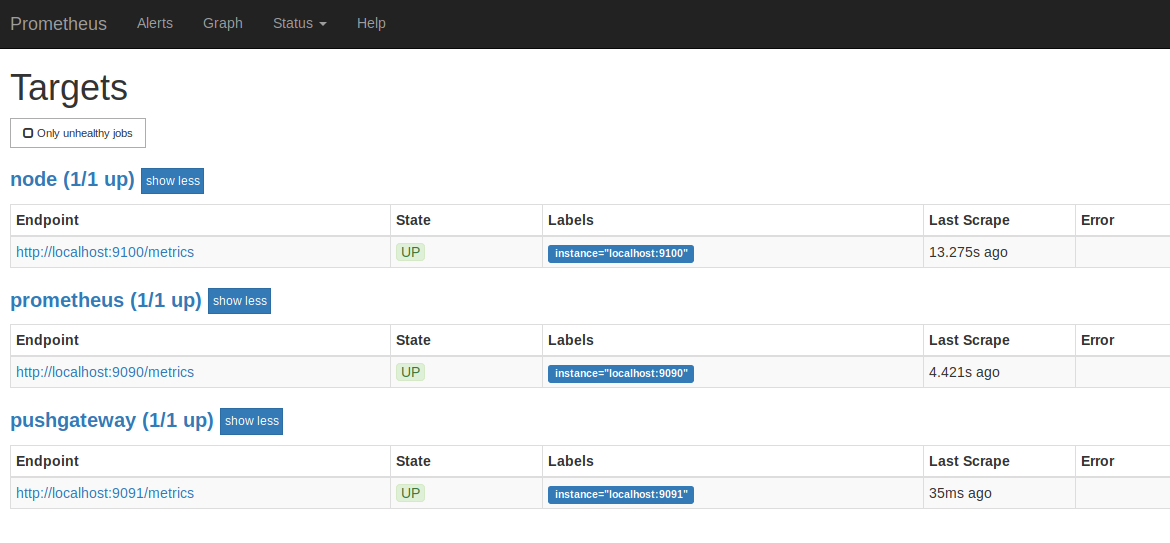Screen dimensions: 1170x543
Task: Click the instance="localhost:9090" label badge
Action: tap(621, 374)
